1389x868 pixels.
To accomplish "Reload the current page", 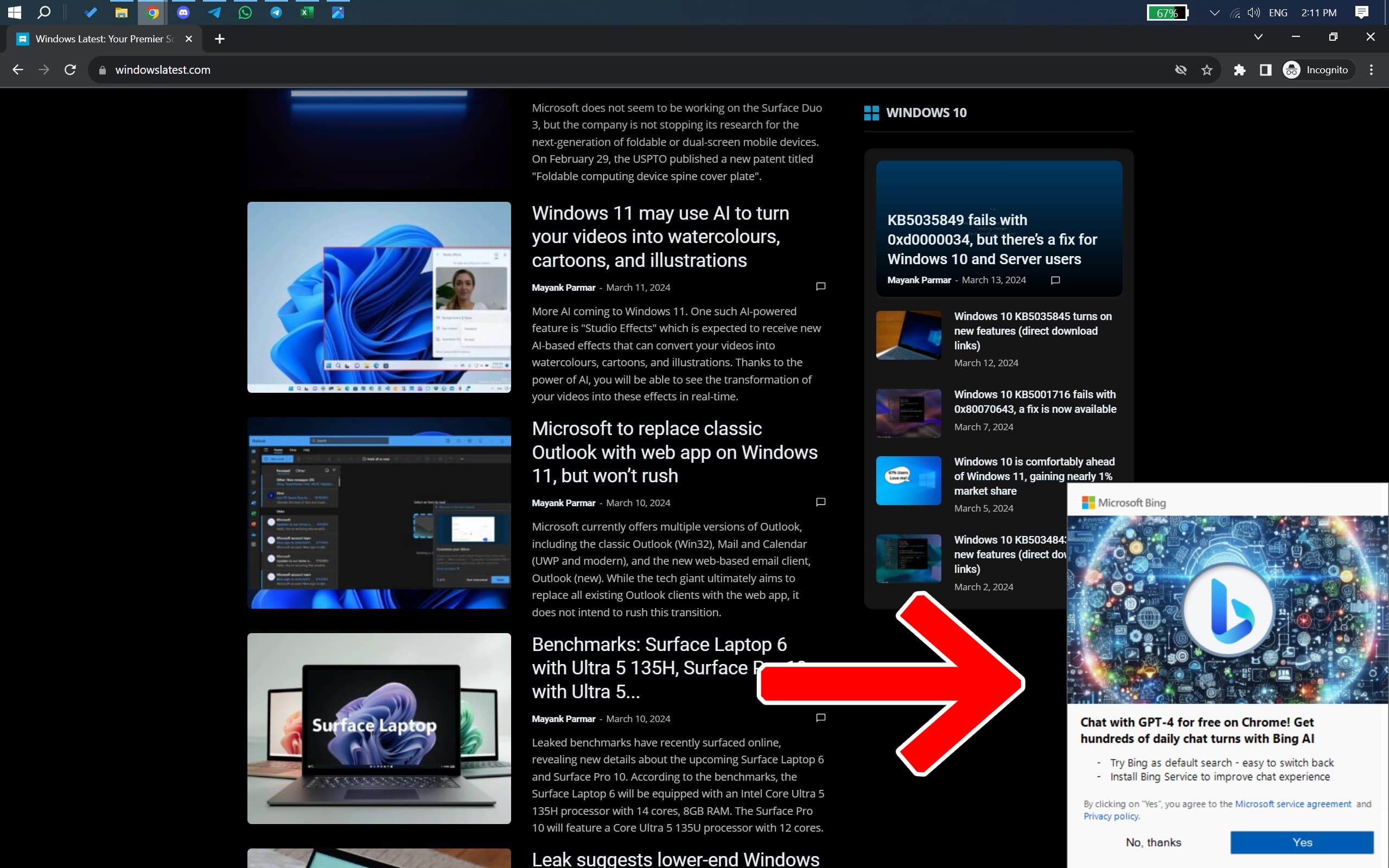I will 70,69.
